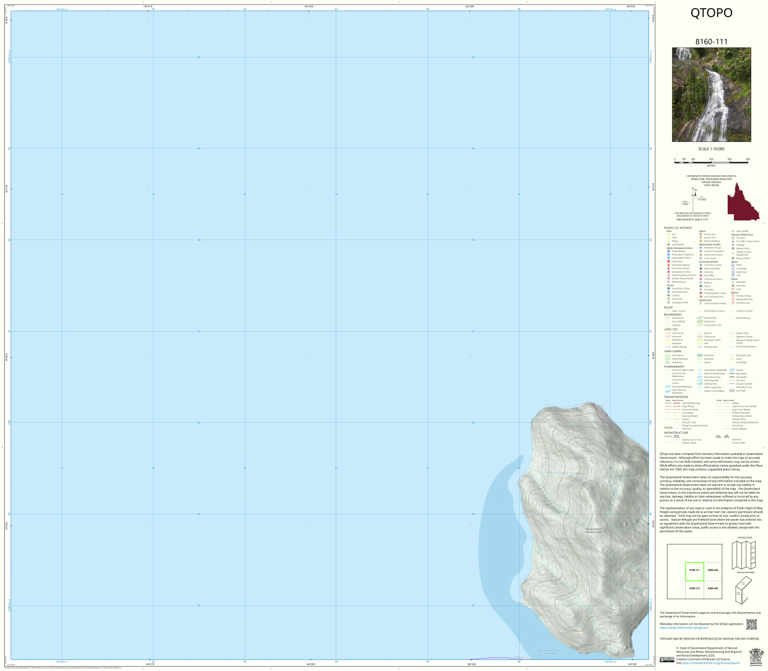Viewport: 768px width, 671px height.
Task: Click the QTOPO title heading
Action: (x=711, y=13)
